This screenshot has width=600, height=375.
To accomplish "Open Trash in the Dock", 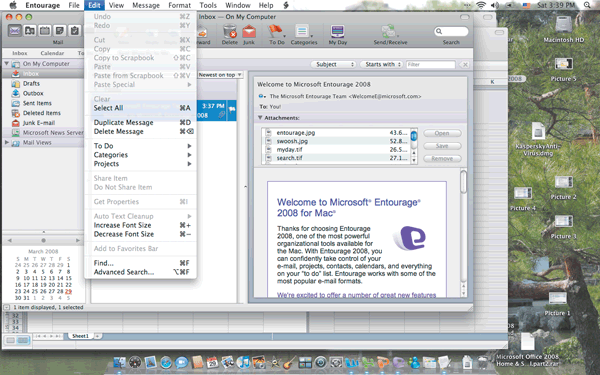I will (484, 362).
